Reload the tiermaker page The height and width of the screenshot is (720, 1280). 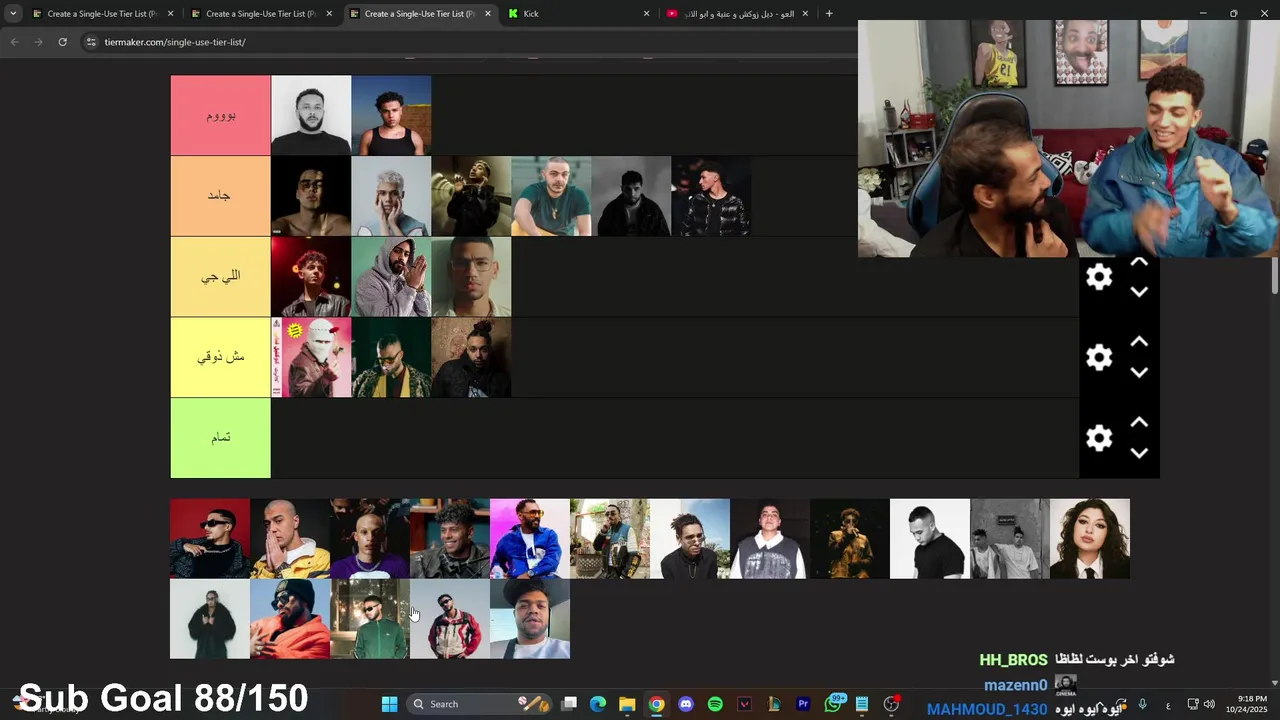point(62,42)
